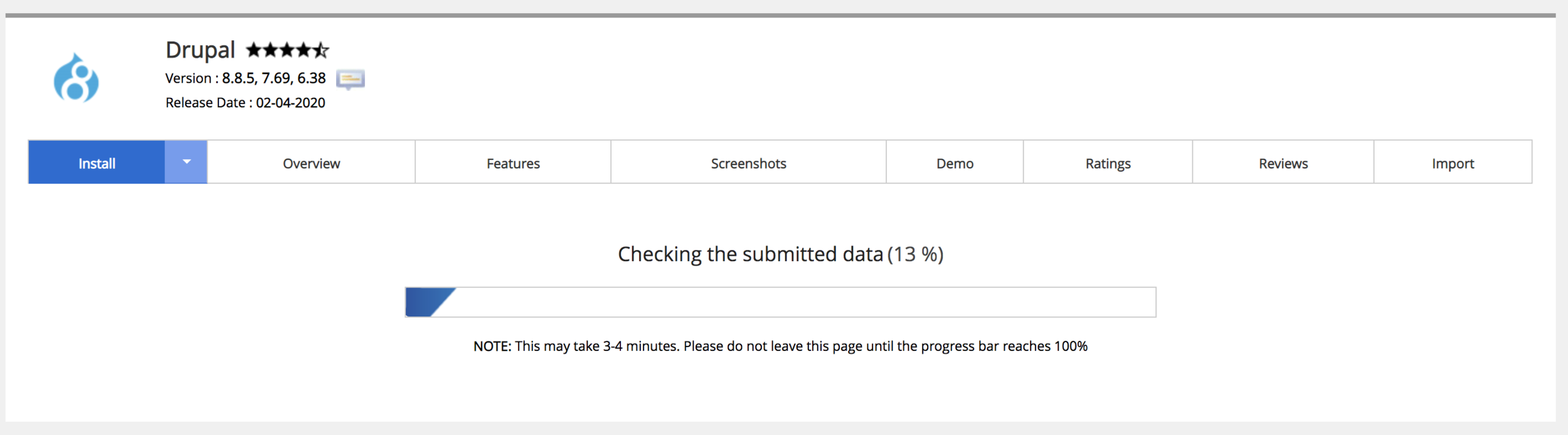The height and width of the screenshot is (435, 1568).
Task: Click the NOTE about 3-4 minutes
Action: pos(780,346)
